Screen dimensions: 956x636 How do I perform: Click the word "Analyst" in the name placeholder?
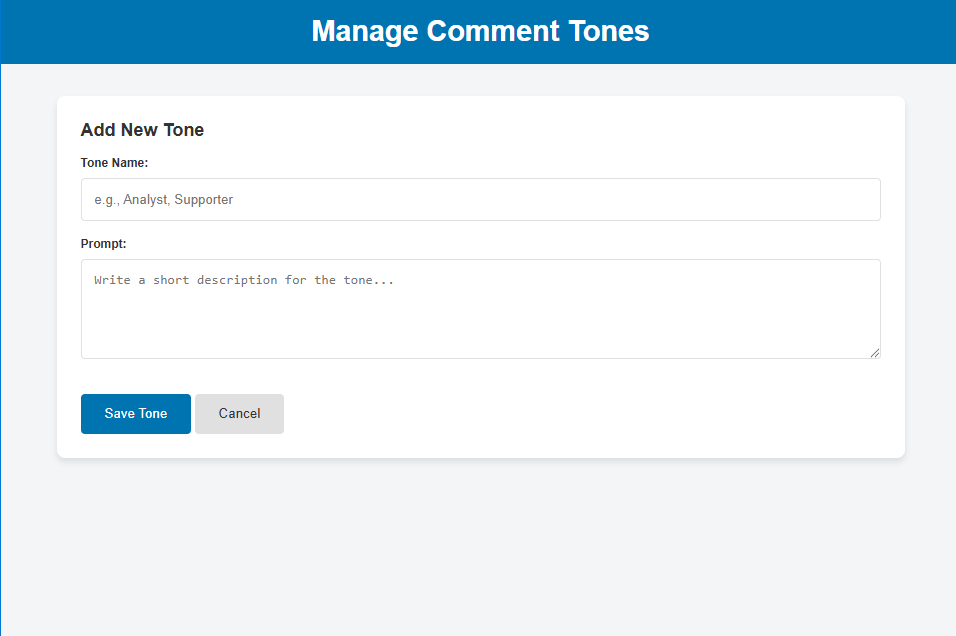pyautogui.click(x=146, y=200)
